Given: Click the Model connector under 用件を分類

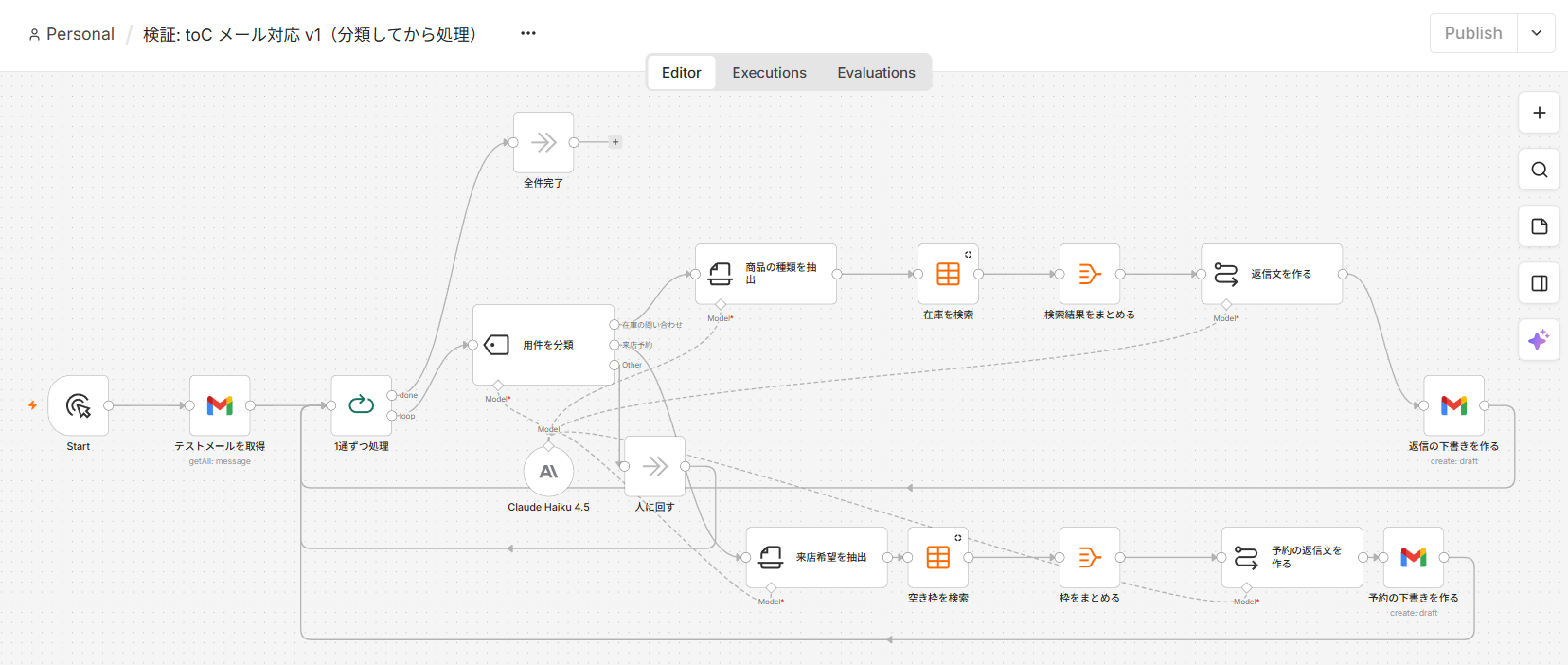Looking at the screenshot, I should pos(498,385).
